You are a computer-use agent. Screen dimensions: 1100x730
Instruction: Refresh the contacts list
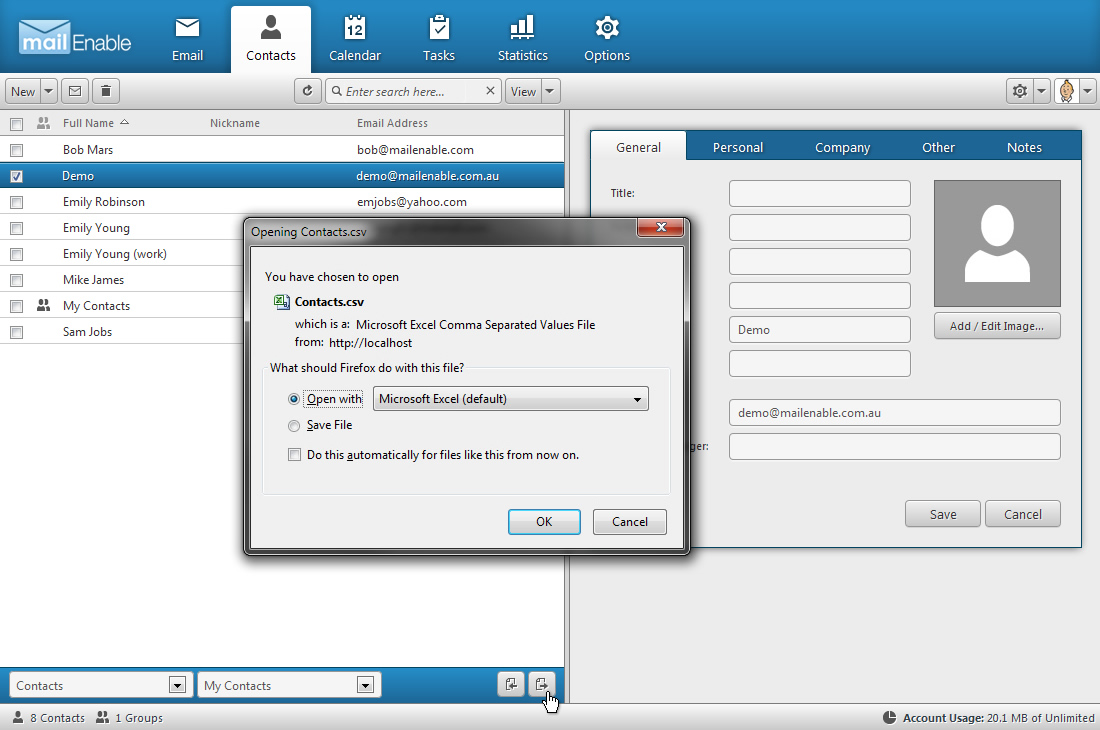(x=307, y=91)
